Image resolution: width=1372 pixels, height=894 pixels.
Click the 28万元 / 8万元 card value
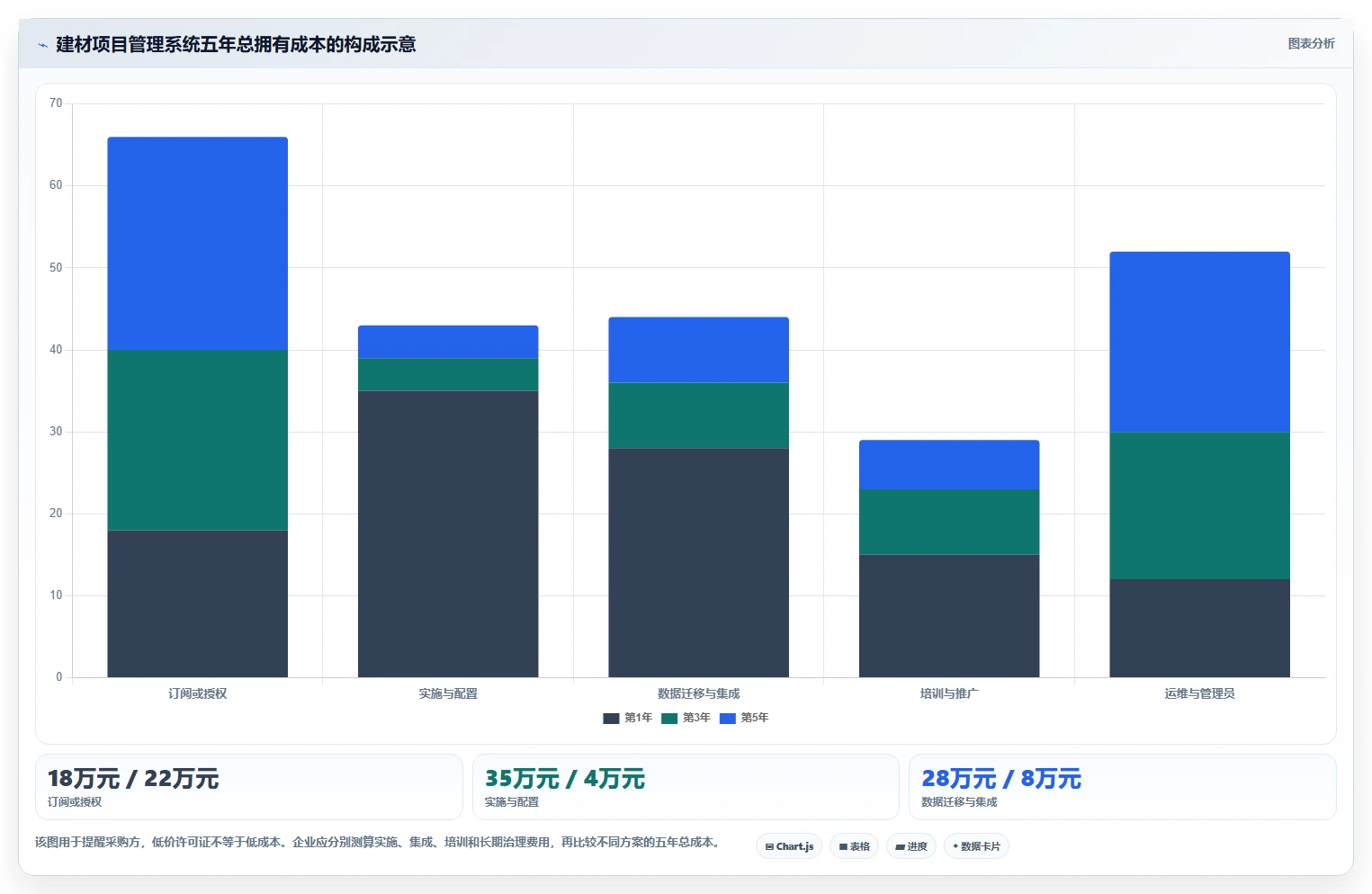point(1001,779)
